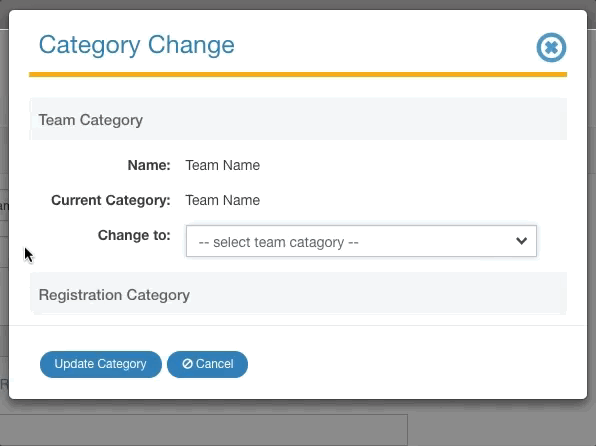The width and height of the screenshot is (596, 446).
Task: Click the Category Change dialog title
Action: [137, 46]
